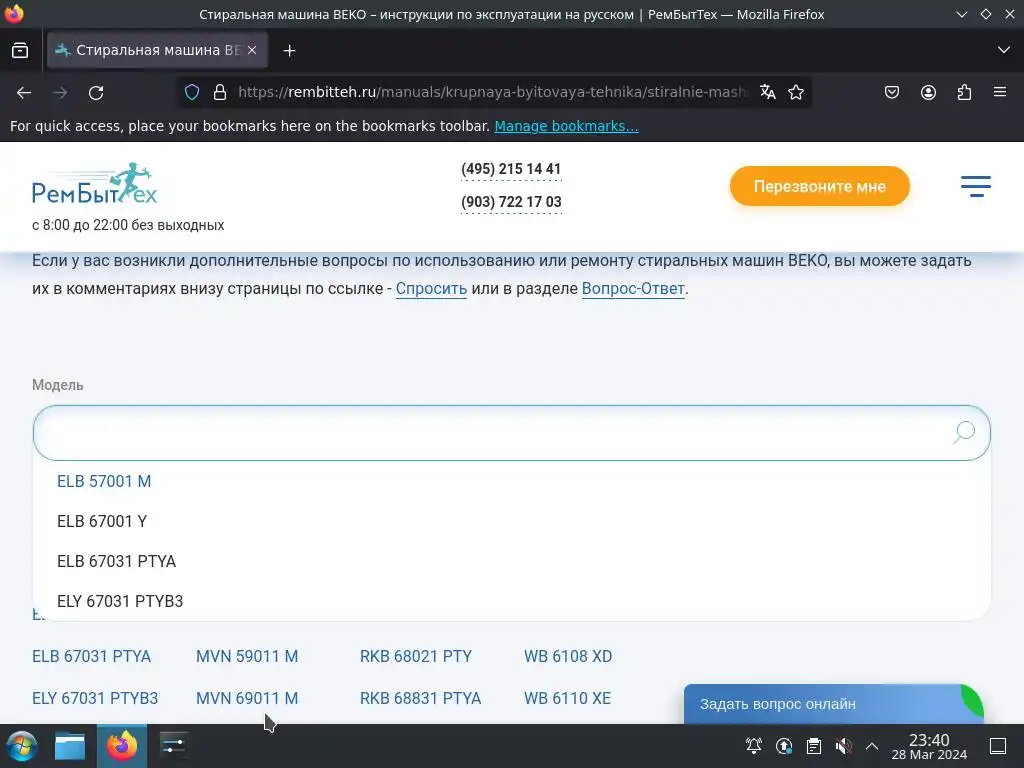Open the Manage bookmarks link
The height and width of the screenshot is (768, 1024).
click(566, 126)
